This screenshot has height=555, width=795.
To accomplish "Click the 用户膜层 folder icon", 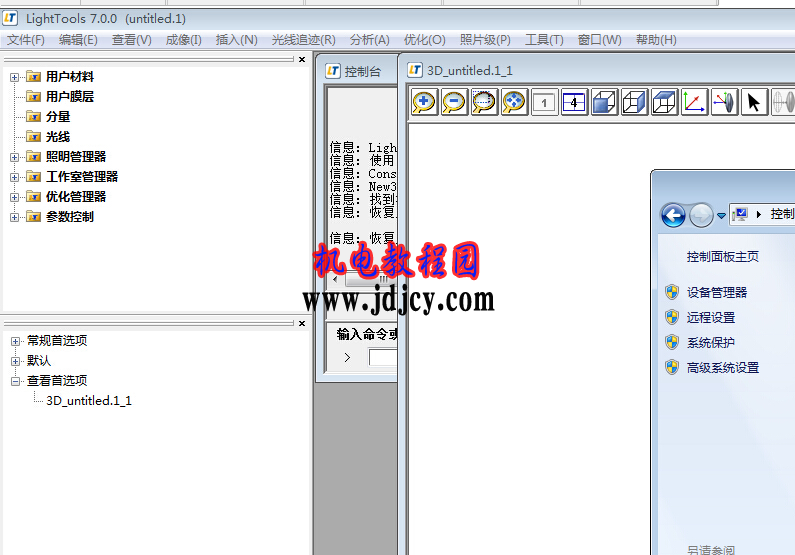I will [34, 96].
